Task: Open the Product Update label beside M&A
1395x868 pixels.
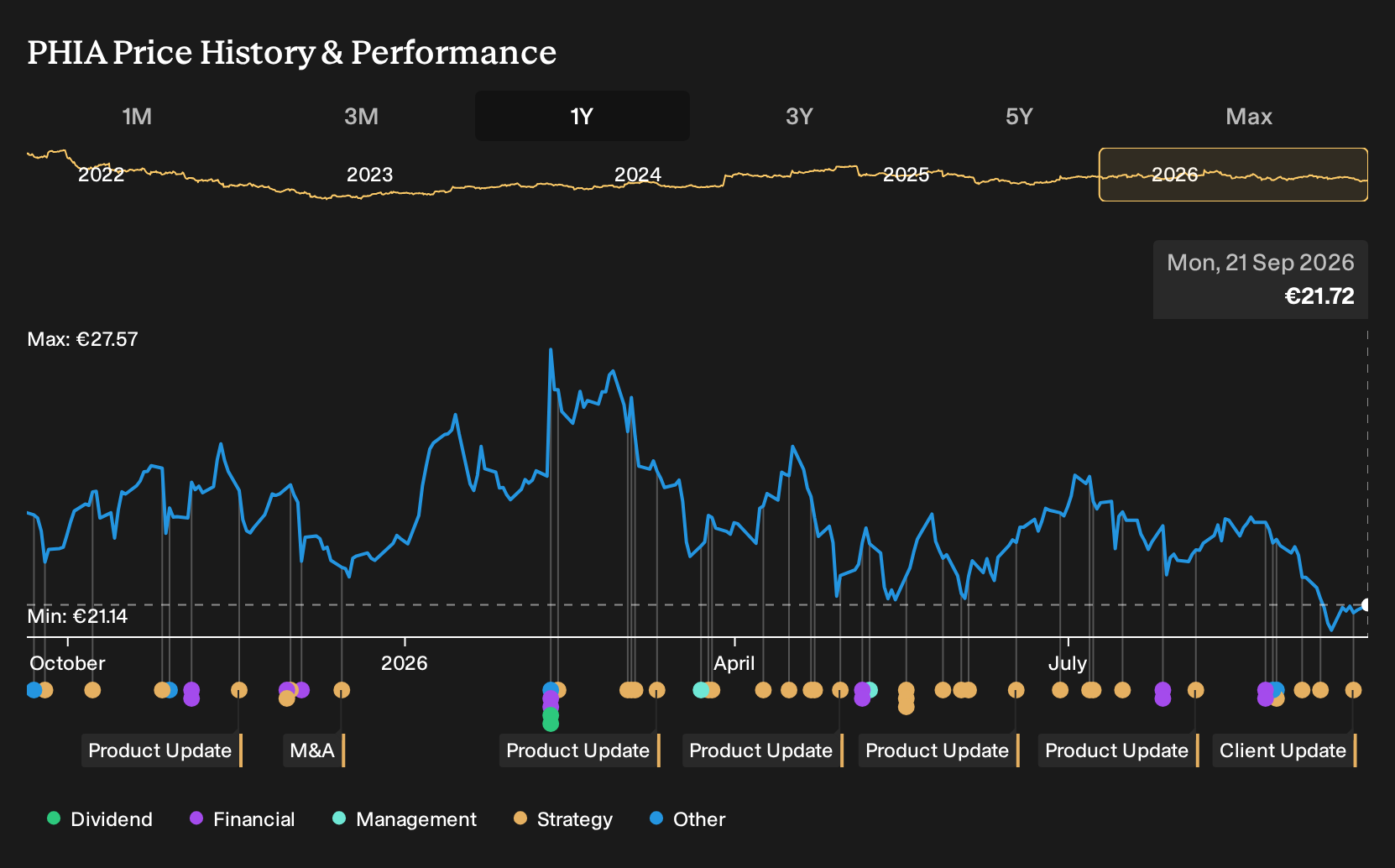Action: [x=162, y=750]
